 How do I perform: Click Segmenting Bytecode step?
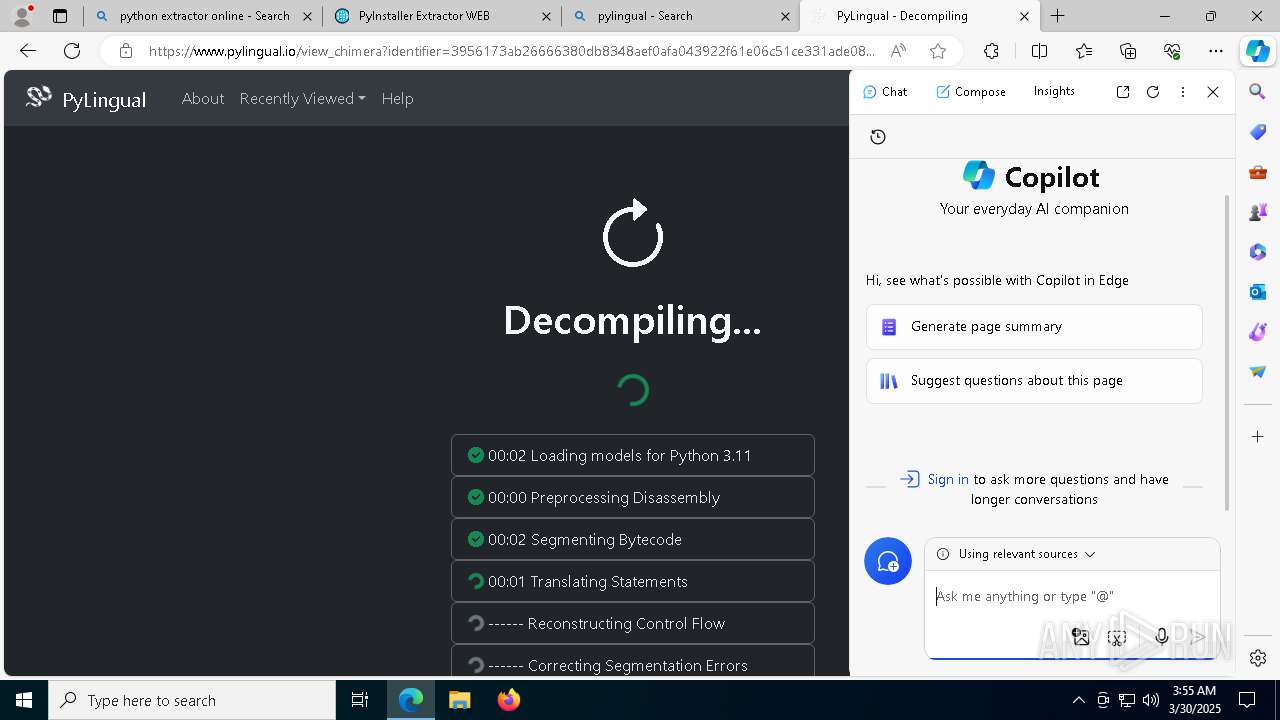[x=633, y=539]
